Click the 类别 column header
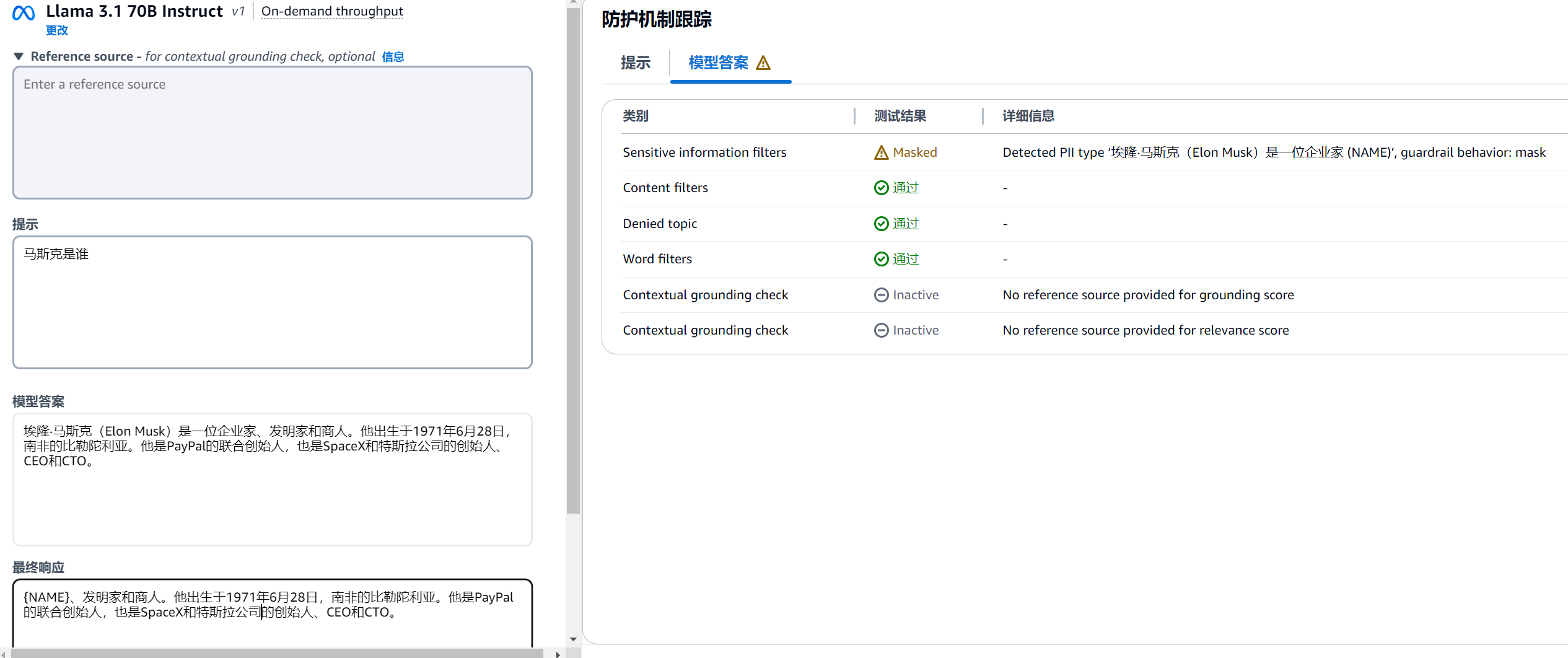1568x658 pixels. (636, 116)
